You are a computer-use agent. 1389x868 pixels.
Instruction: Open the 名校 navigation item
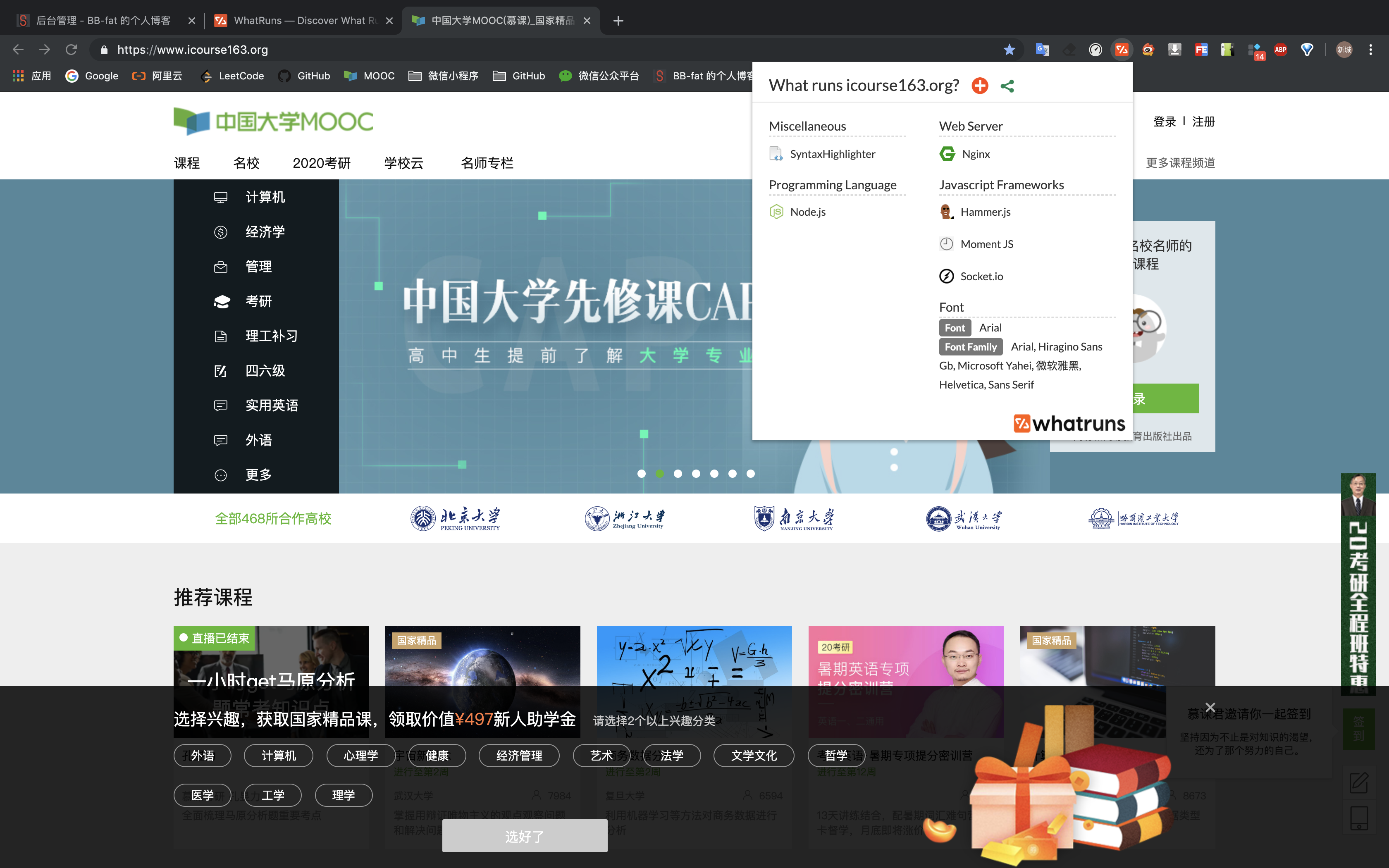tap(246, 163)
